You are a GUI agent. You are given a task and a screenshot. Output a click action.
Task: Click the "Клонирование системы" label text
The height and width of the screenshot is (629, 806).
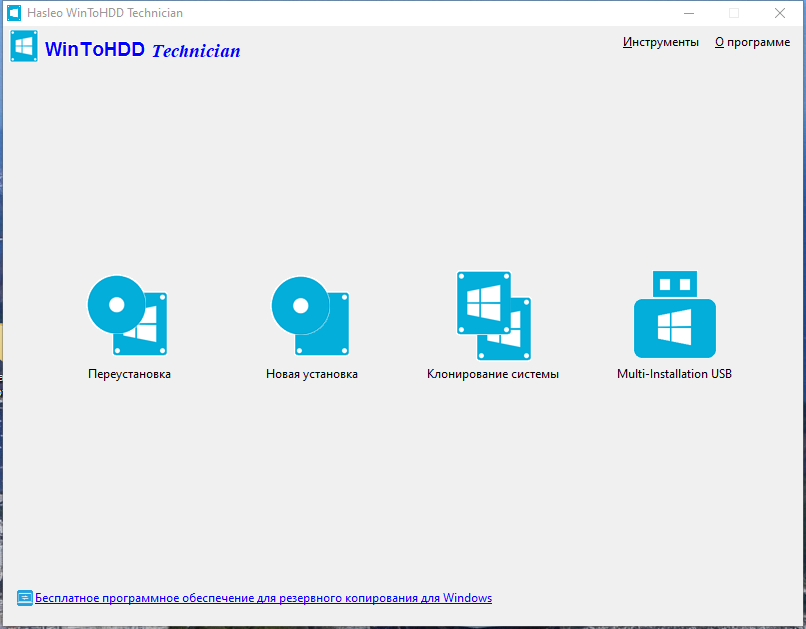pyautogui.click(x=492, y=373)
